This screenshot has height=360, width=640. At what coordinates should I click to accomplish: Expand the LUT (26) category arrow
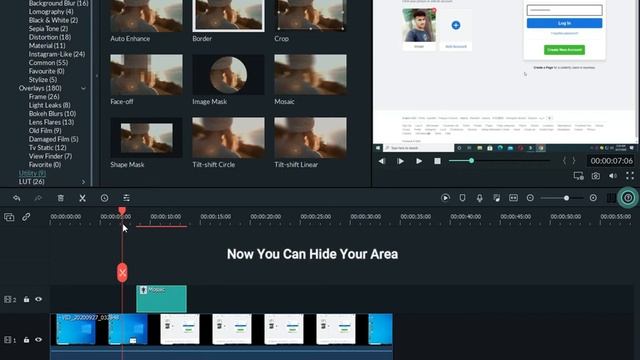pos(83,182)
